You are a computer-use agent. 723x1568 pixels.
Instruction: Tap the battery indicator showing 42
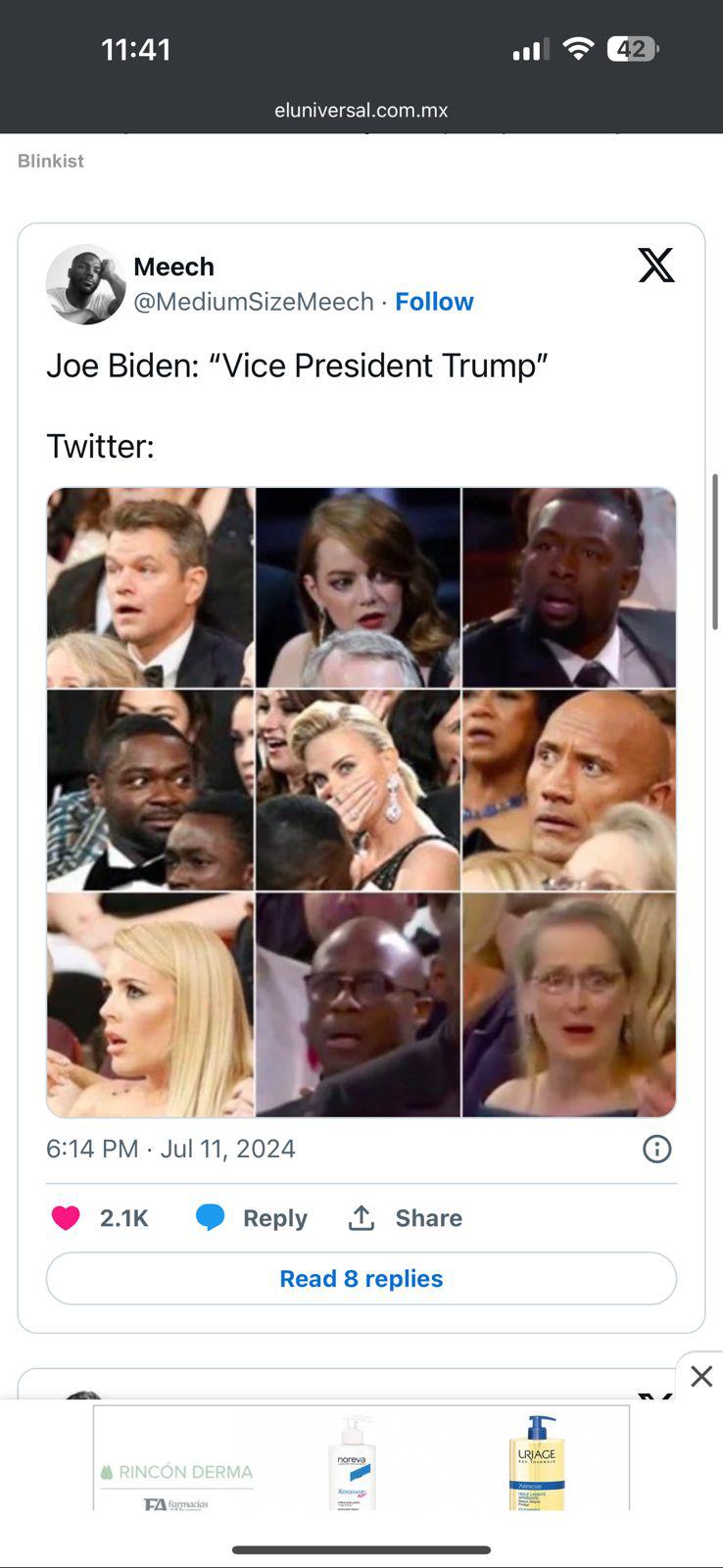[633, 48]
